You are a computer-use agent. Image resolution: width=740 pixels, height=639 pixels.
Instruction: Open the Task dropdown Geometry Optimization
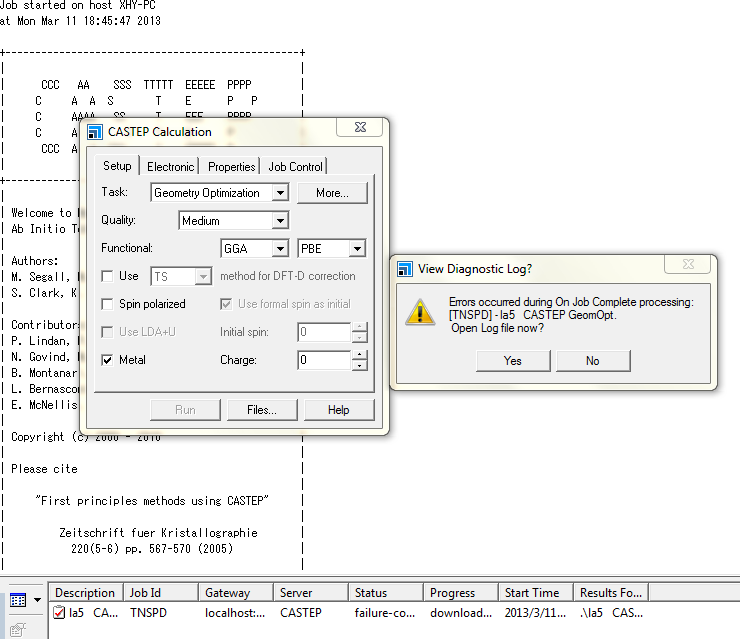coord(280,193)
